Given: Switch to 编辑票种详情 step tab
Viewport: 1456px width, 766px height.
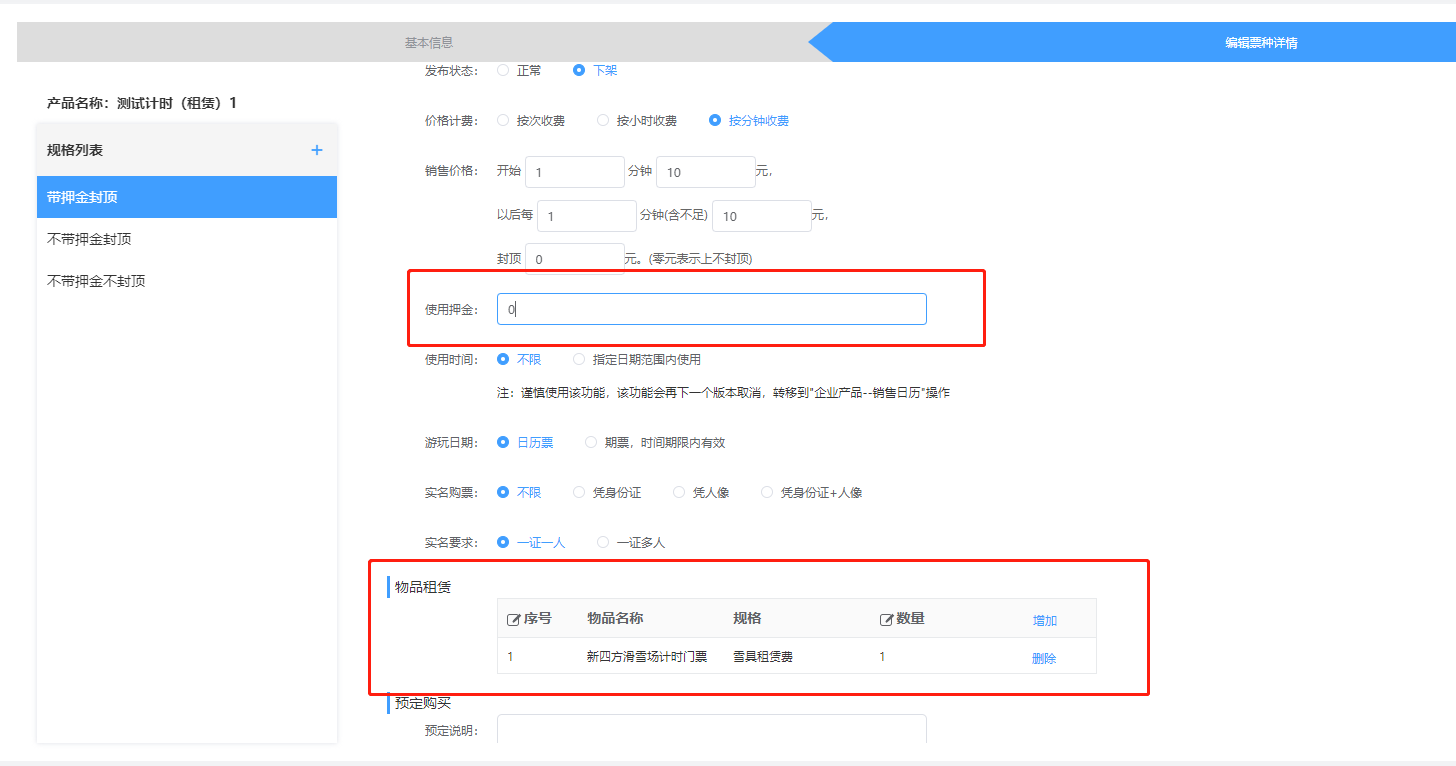Looking at the screenshot, I should 1261,43.
